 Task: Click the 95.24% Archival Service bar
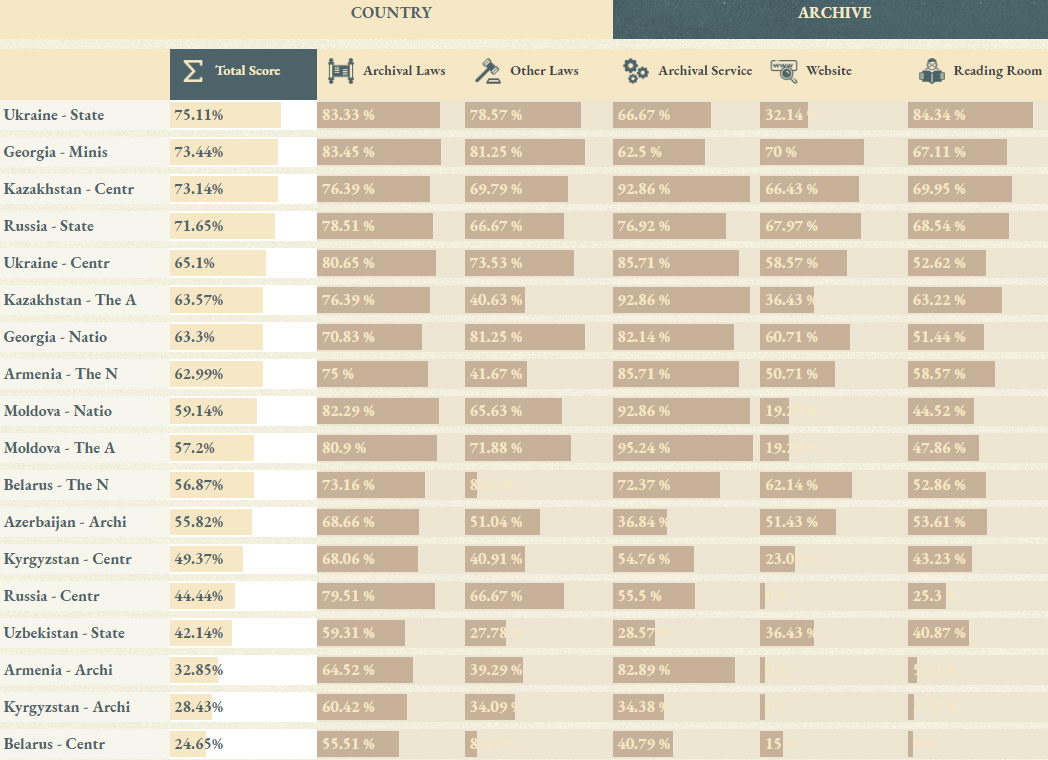coord(682,448)
